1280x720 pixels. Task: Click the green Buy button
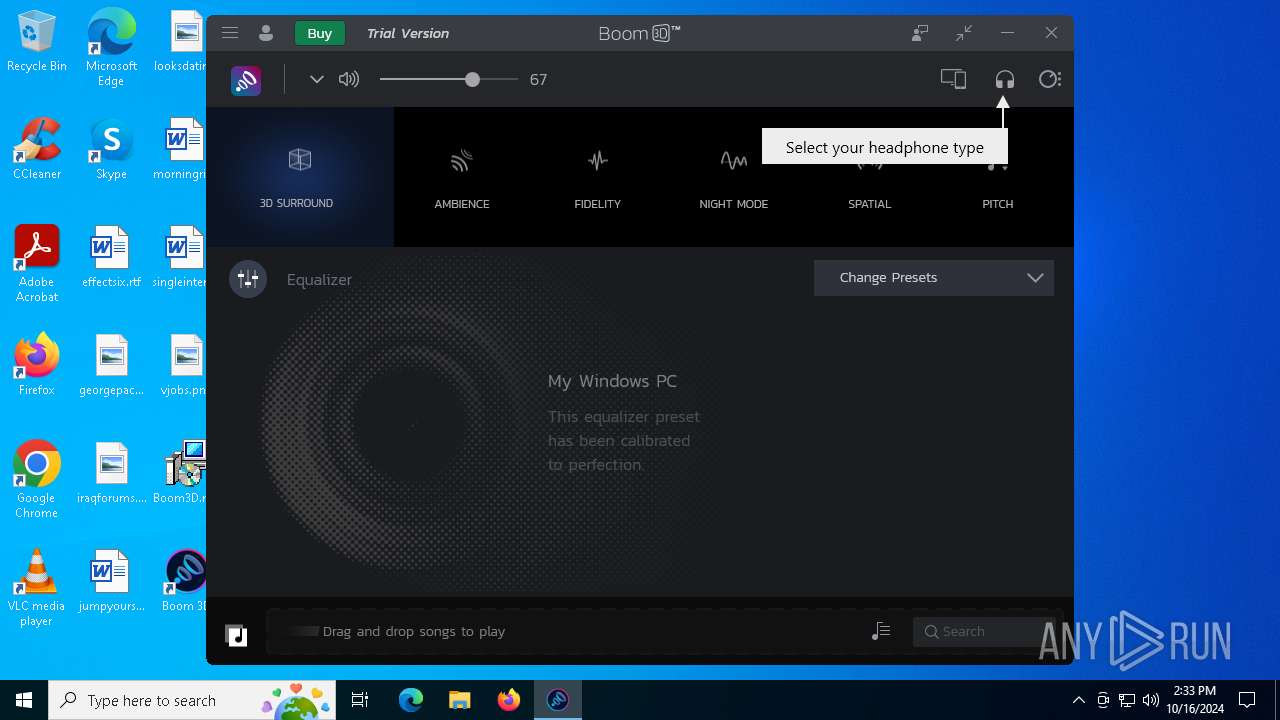(x=320, y=33)
